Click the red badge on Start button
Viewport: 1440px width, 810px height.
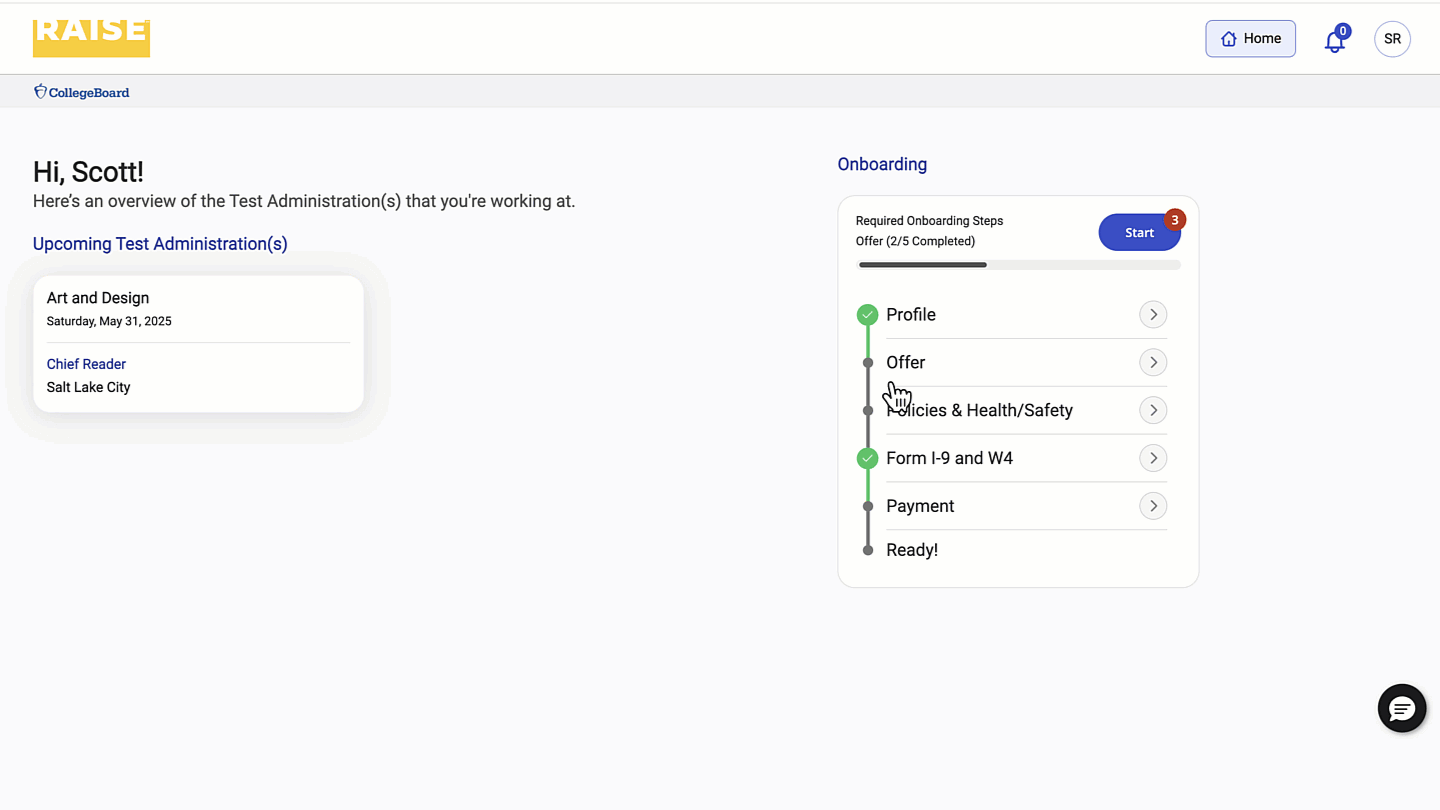point(1174,220)
